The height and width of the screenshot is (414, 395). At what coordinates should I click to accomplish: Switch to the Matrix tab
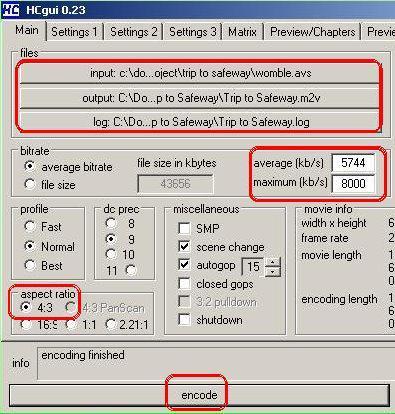point(242,32)
